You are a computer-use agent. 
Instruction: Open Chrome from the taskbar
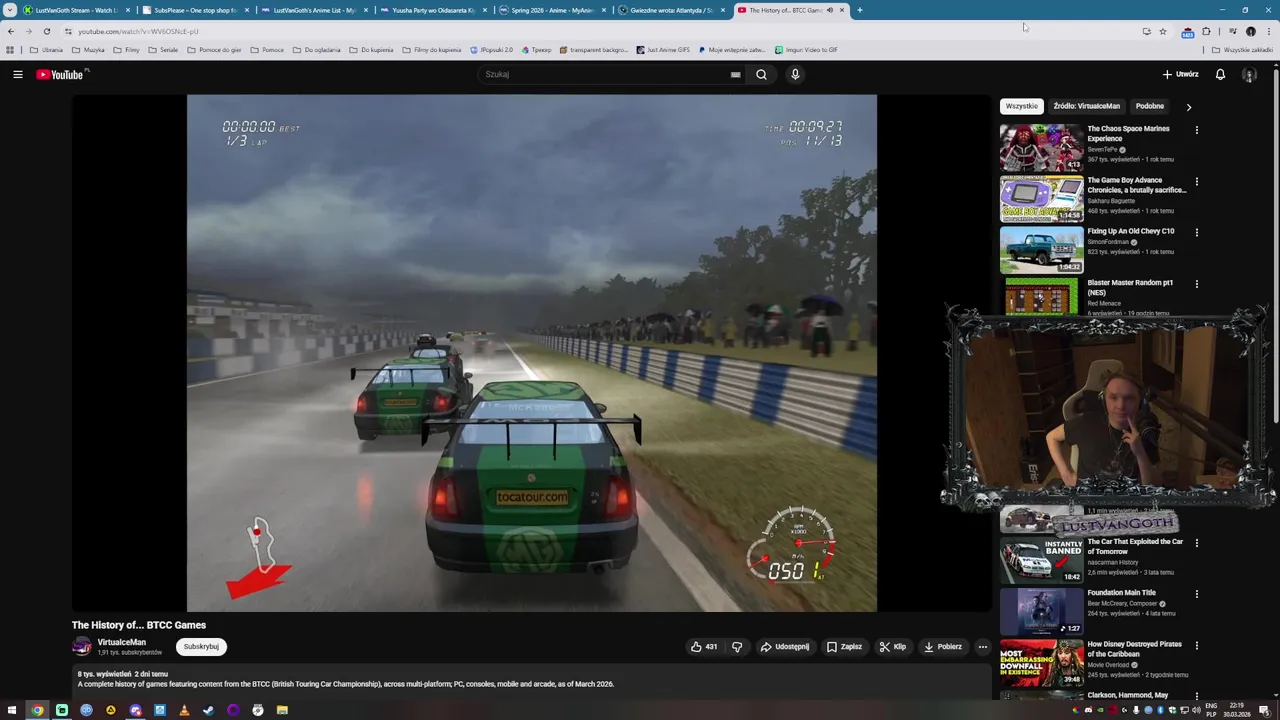coord(37,710)
